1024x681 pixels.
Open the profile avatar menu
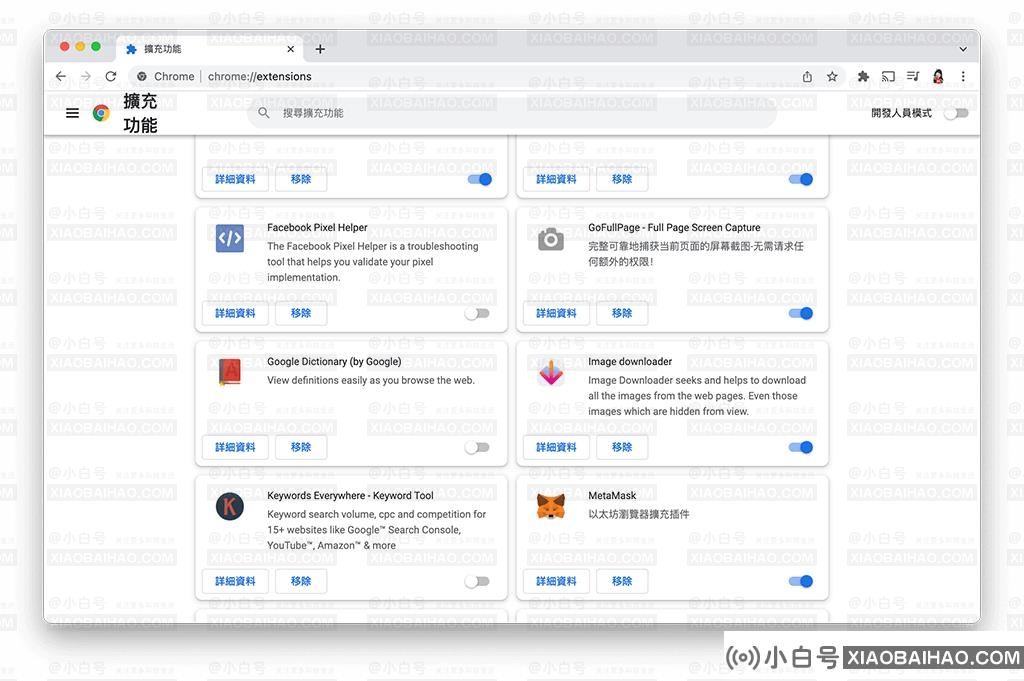(x=938, y=76)
